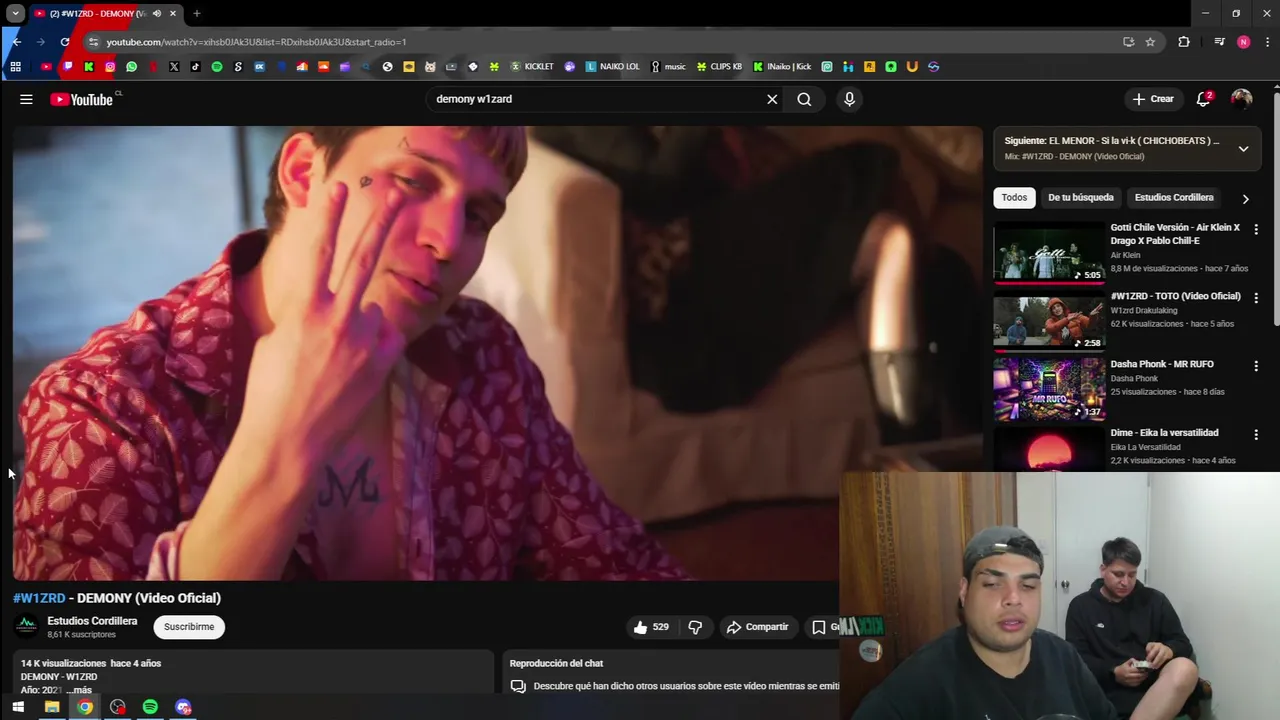Open the tab search dropdown arrow

(x=15, y=13)
